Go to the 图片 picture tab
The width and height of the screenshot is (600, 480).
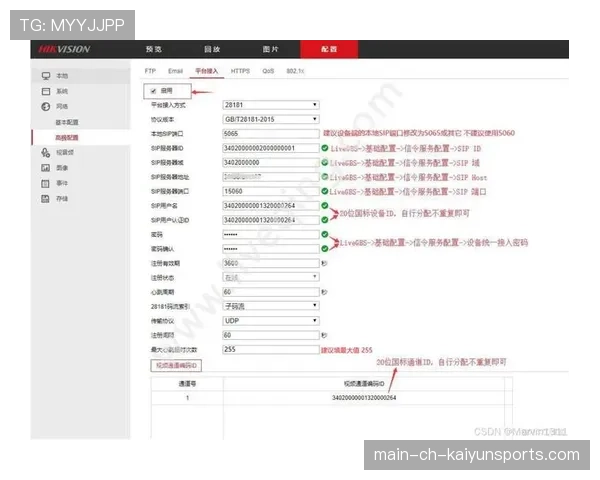point(271,49)
